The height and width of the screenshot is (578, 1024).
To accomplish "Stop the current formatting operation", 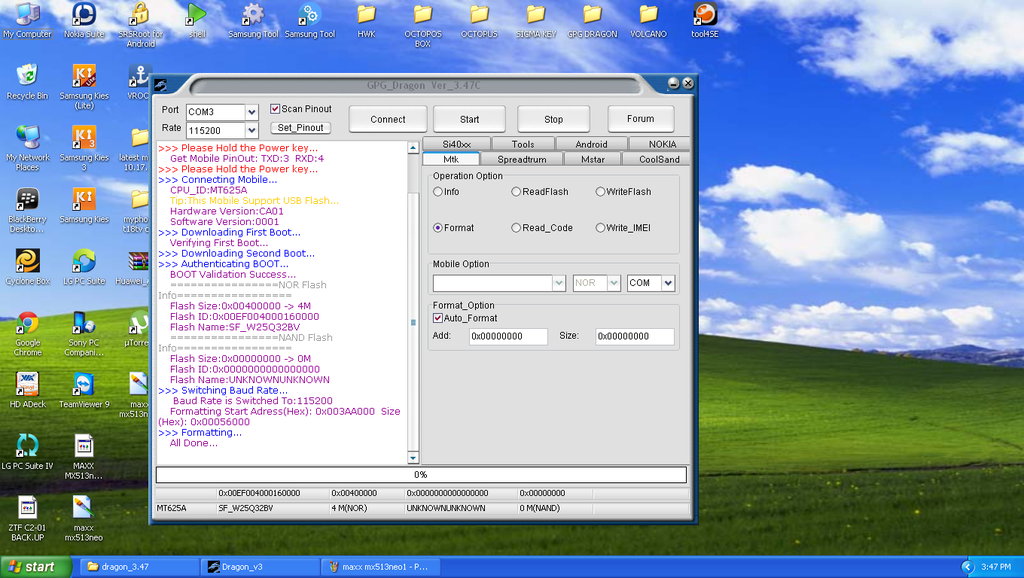I will pos(553,118).
